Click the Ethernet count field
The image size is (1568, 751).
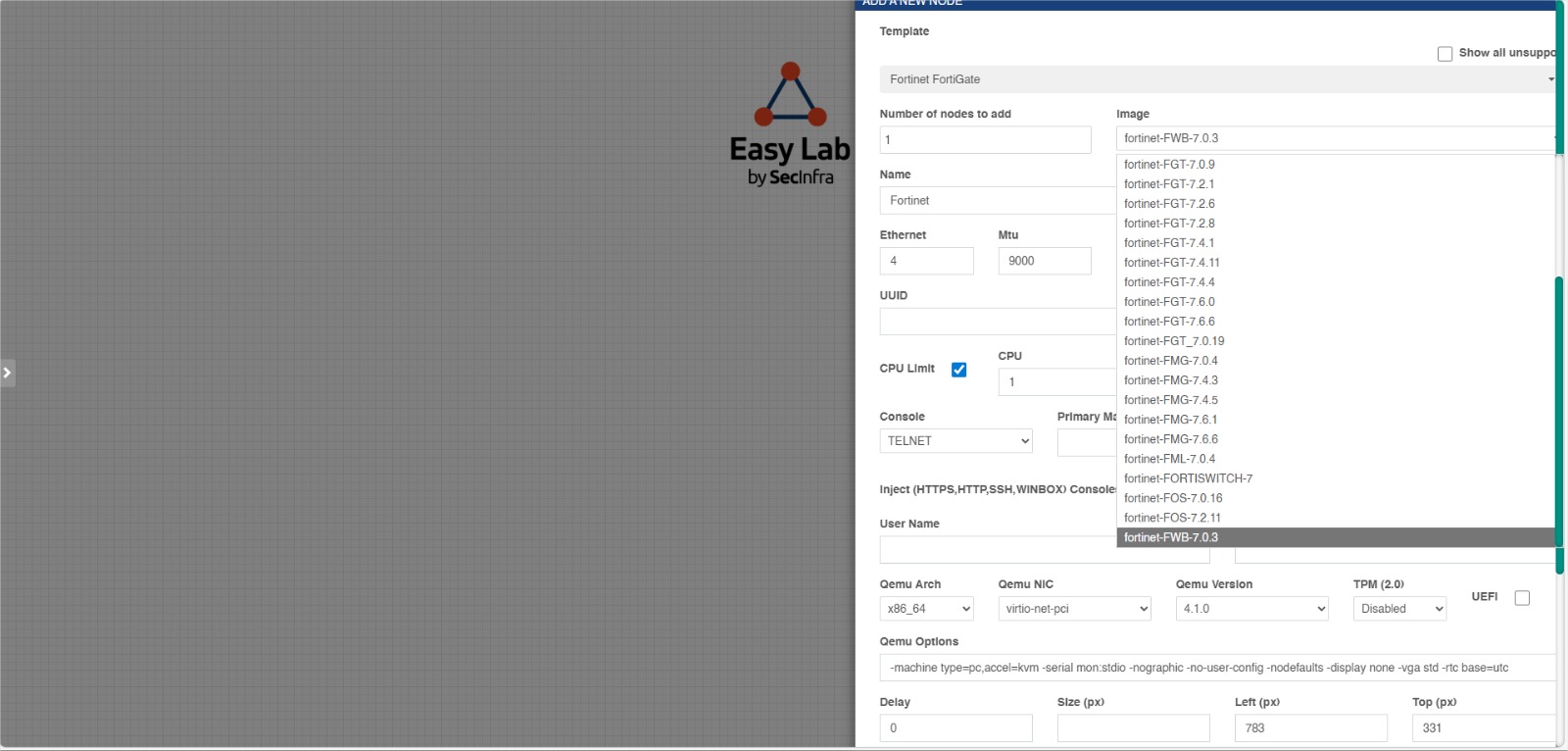[x=927, y=261]
